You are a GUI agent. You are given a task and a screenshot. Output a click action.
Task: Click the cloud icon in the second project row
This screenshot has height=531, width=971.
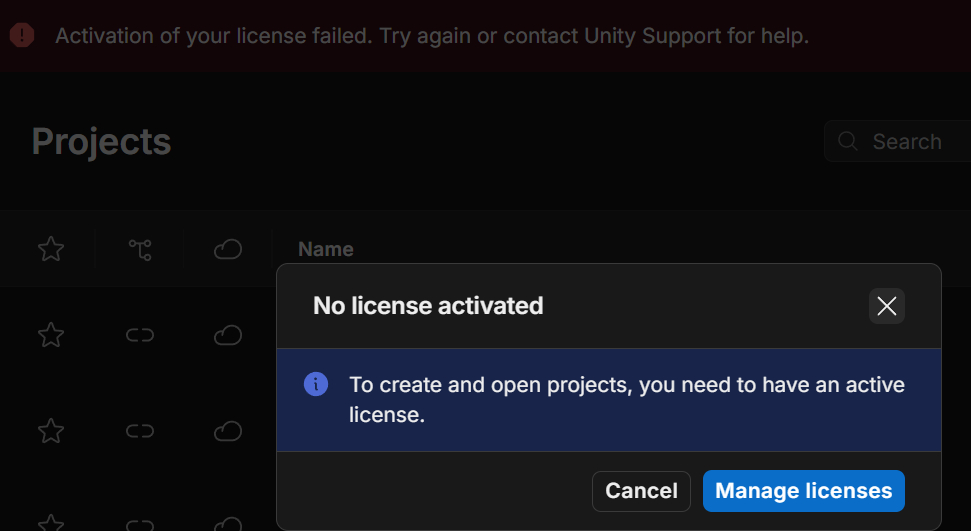(x=228, y=431)
